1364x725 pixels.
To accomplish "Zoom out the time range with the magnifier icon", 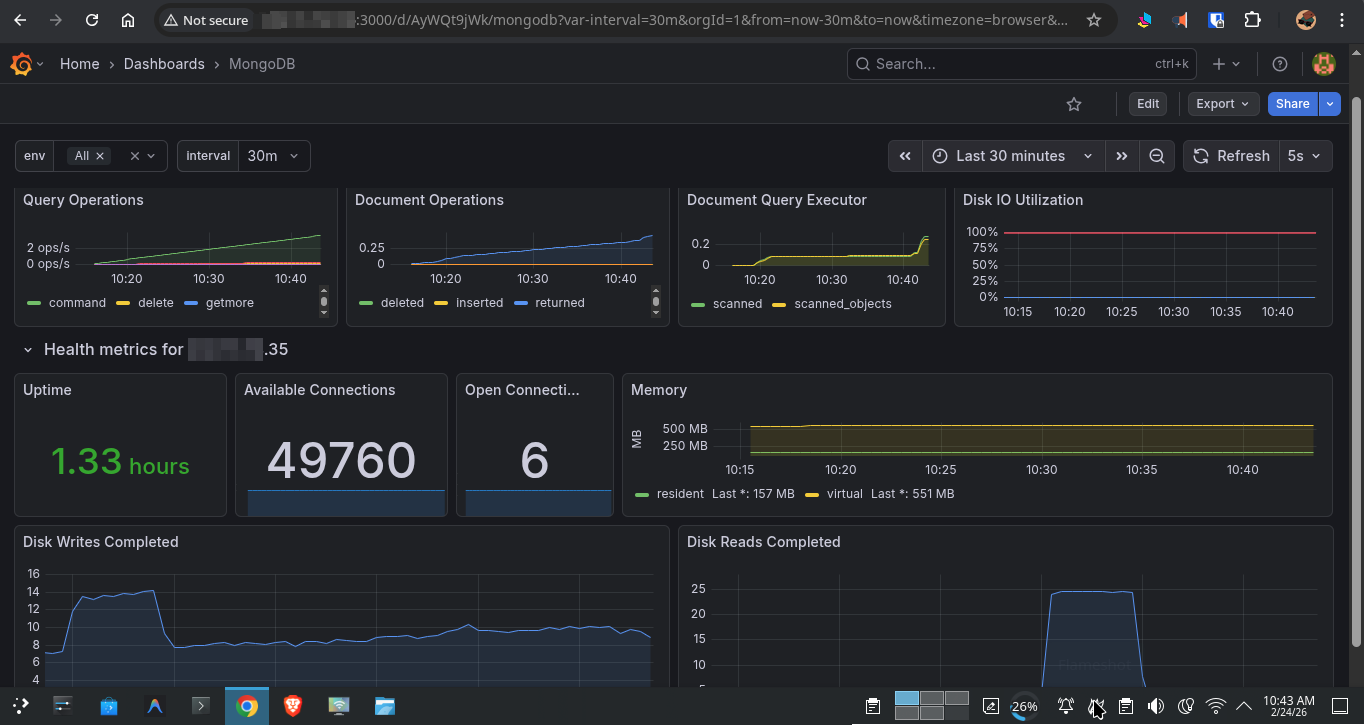I will pos(1157,156).
